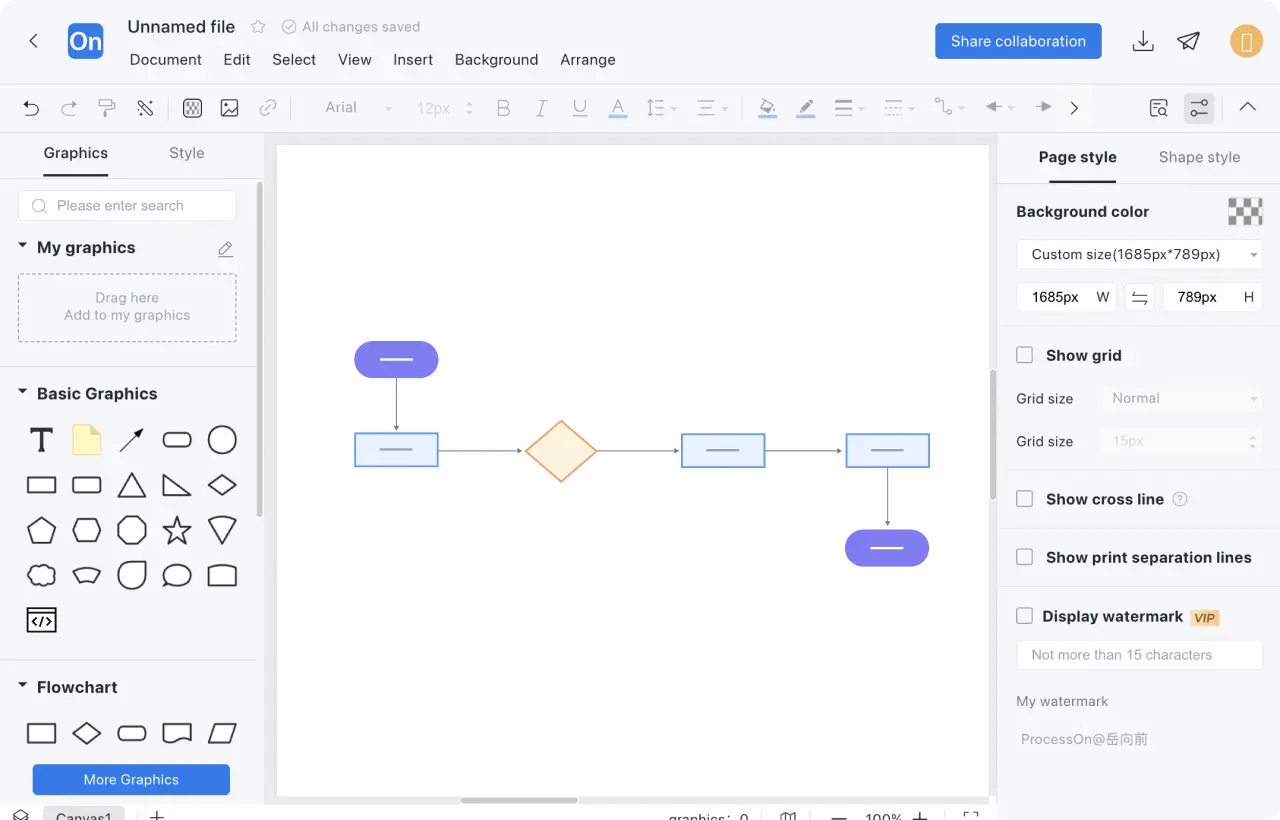
Task: Click the Please enter search field
Action: pyautogui.click(x=127, y=206)
